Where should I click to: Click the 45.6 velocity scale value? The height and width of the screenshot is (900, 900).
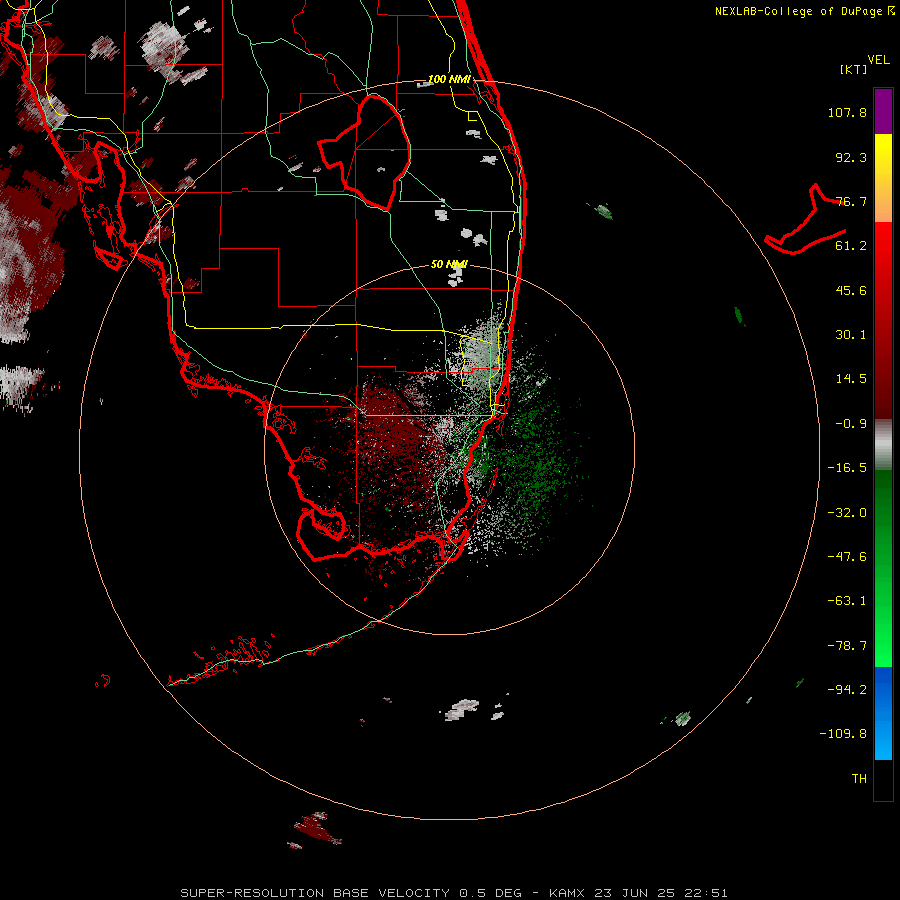click(851, 290)
